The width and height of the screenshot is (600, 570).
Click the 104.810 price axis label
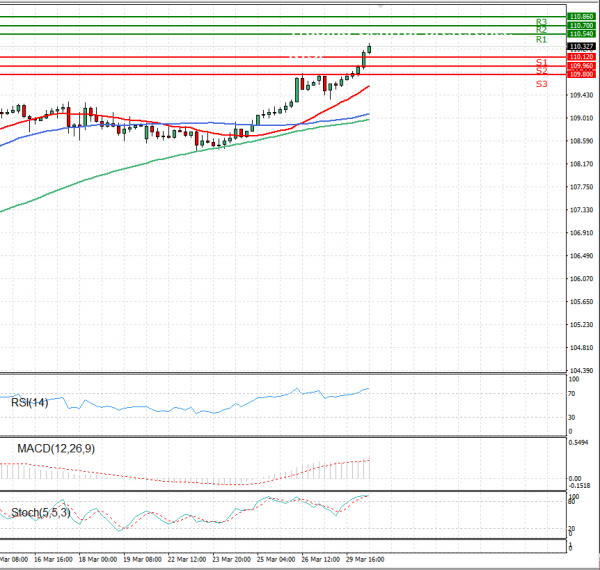[x=580, y=348]
